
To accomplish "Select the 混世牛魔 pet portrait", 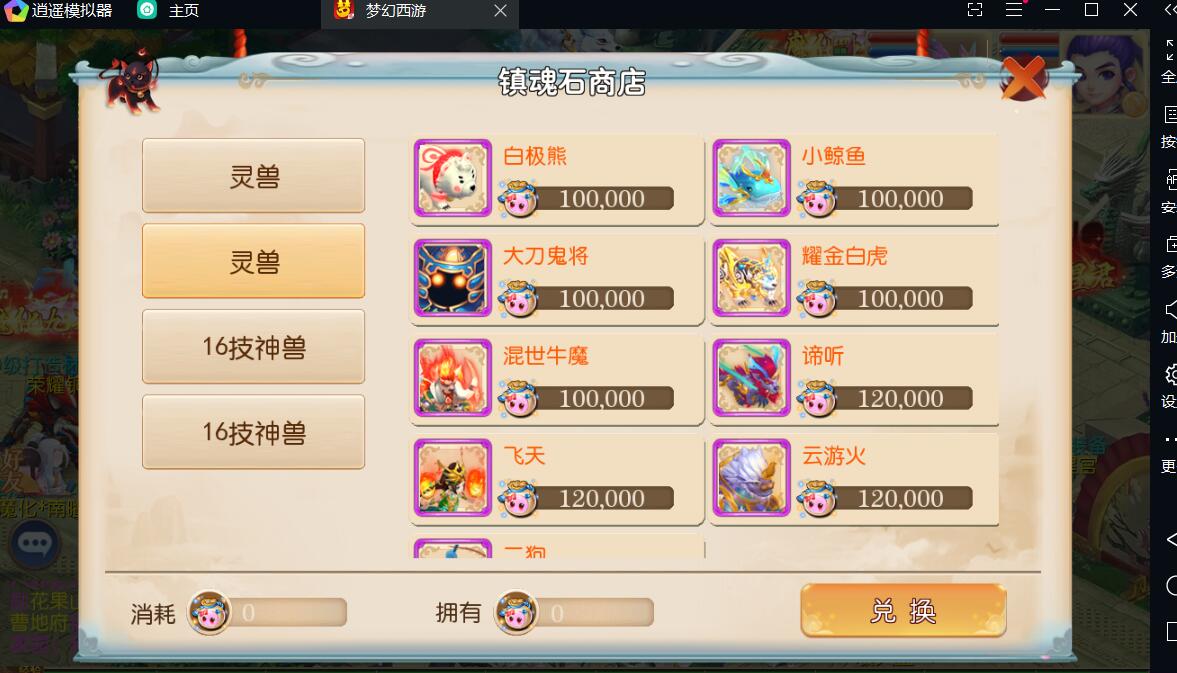I will tap(453, 377).
